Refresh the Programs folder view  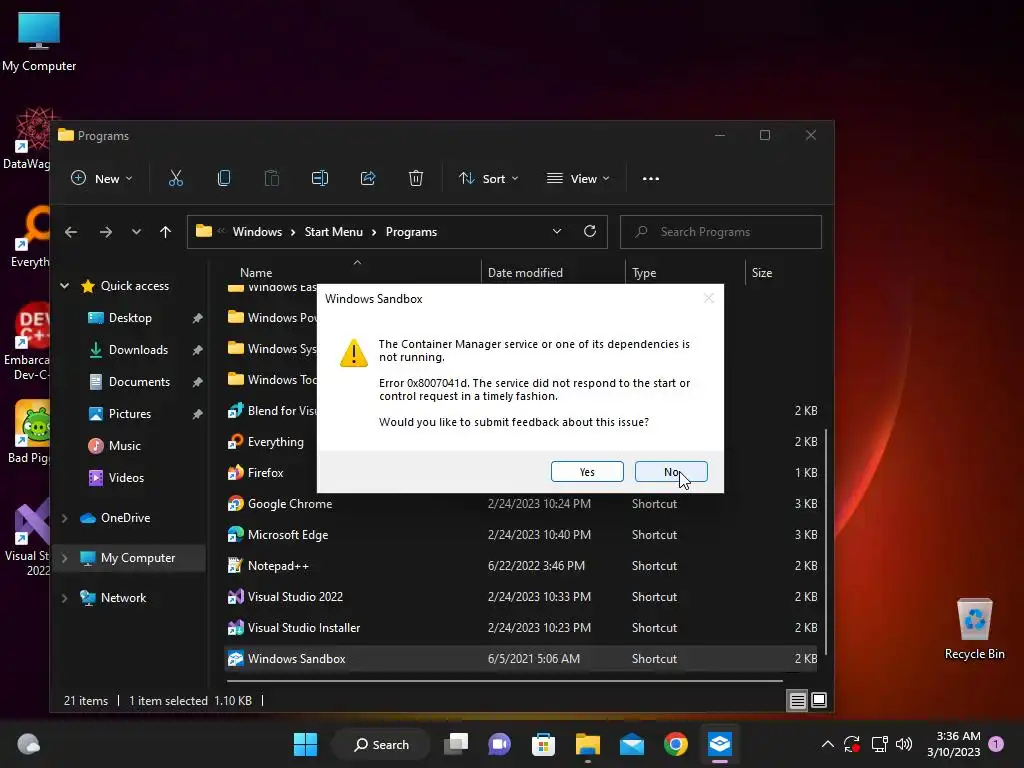590,231
